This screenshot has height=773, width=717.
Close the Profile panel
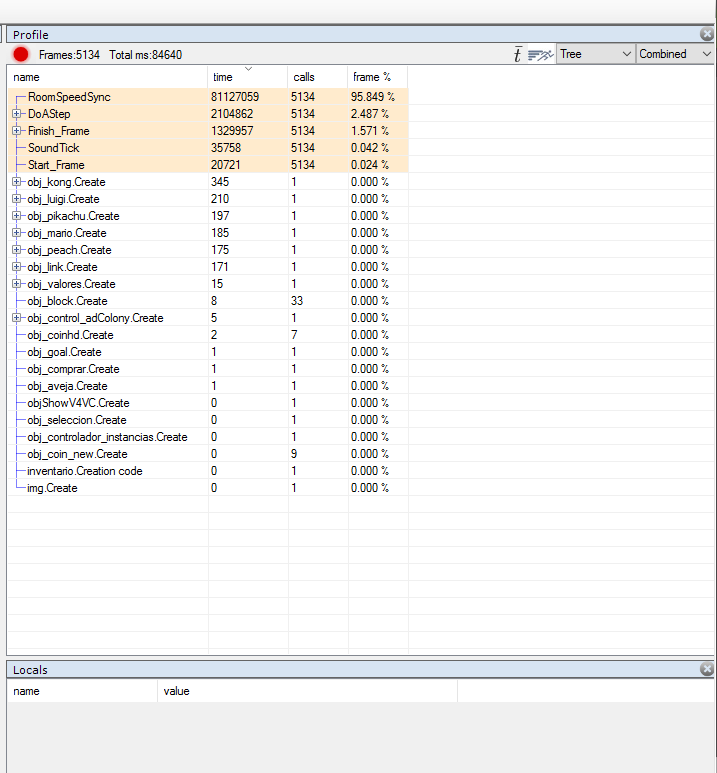point(707,34)
